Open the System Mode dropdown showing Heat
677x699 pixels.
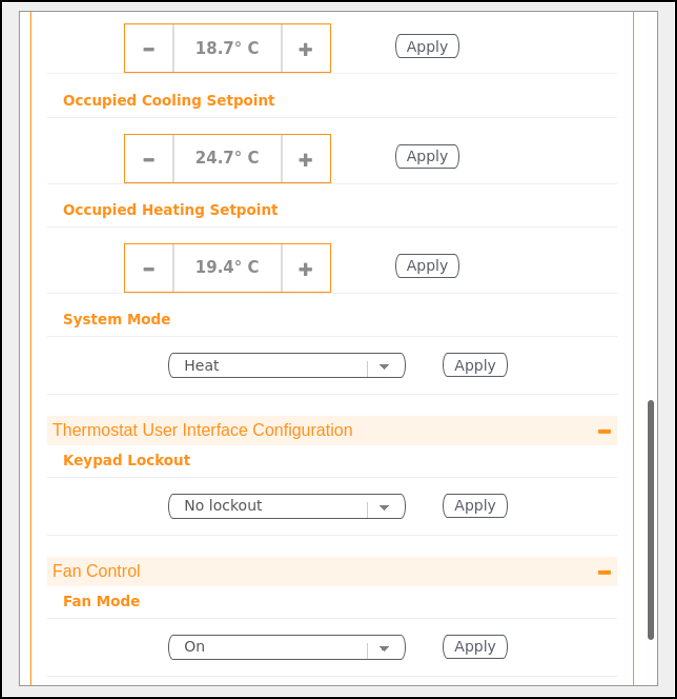tap(287, 366)
